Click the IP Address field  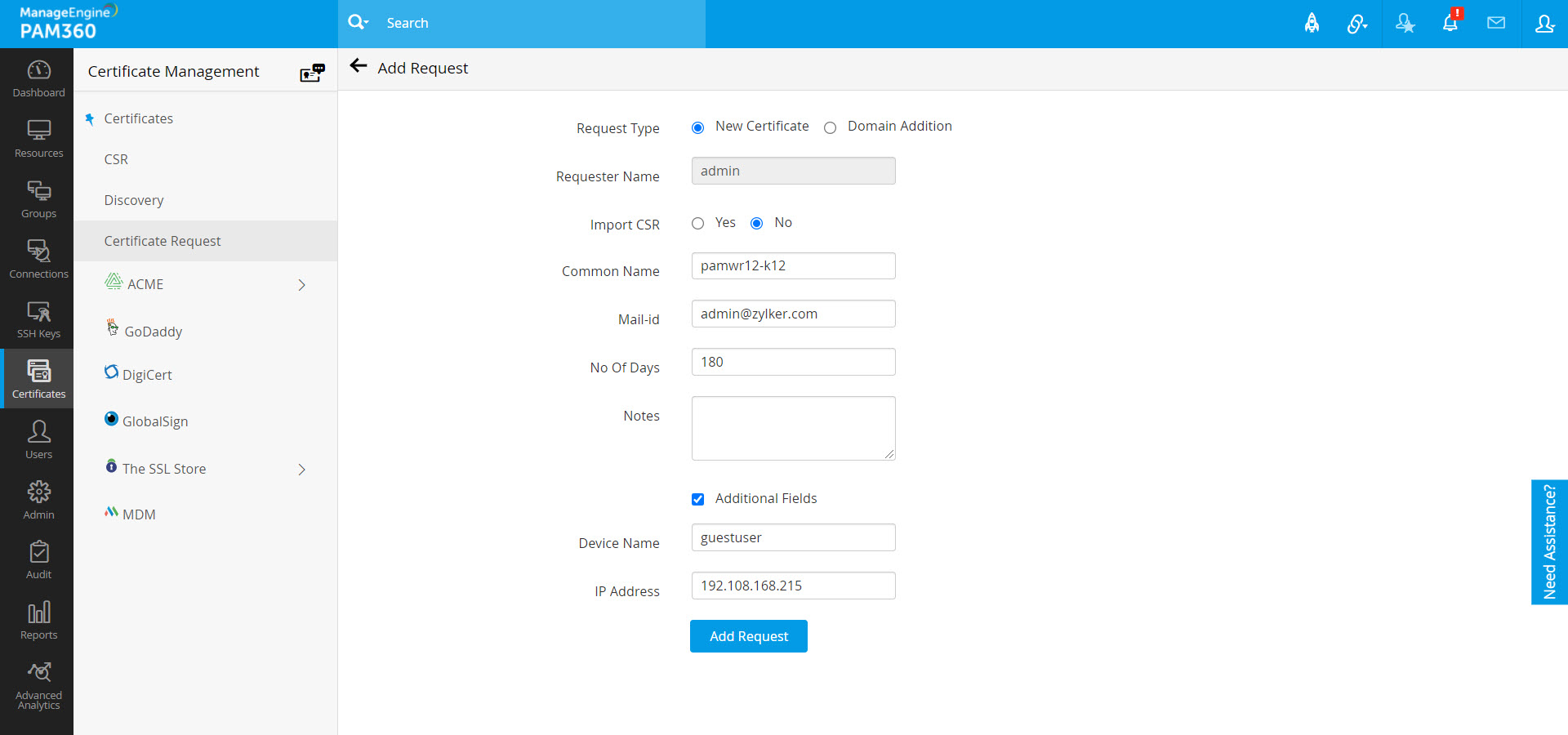point(793,586)
